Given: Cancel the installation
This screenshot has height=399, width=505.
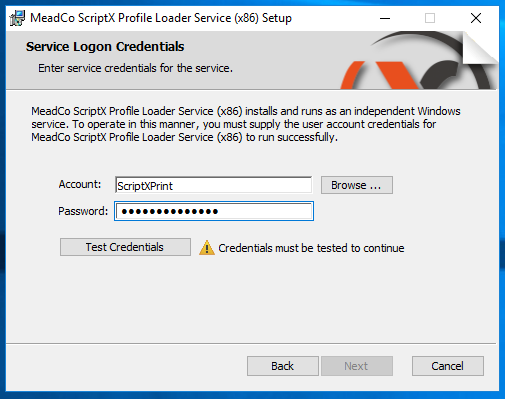Looking at the screenshot, I should [x=448, y=366].
